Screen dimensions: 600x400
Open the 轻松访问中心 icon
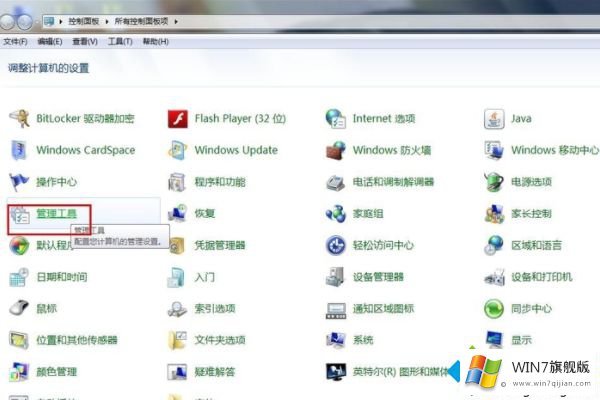tap(336, 245)
